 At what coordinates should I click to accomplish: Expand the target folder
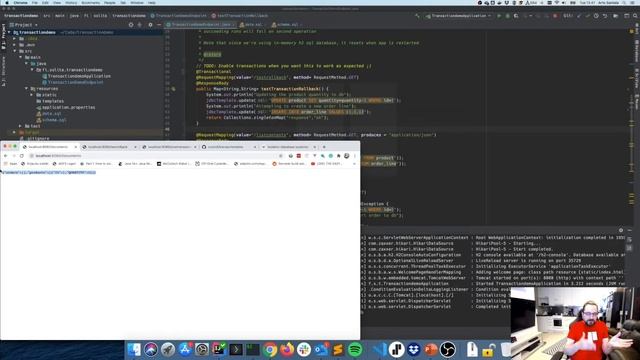click(15, 132)
